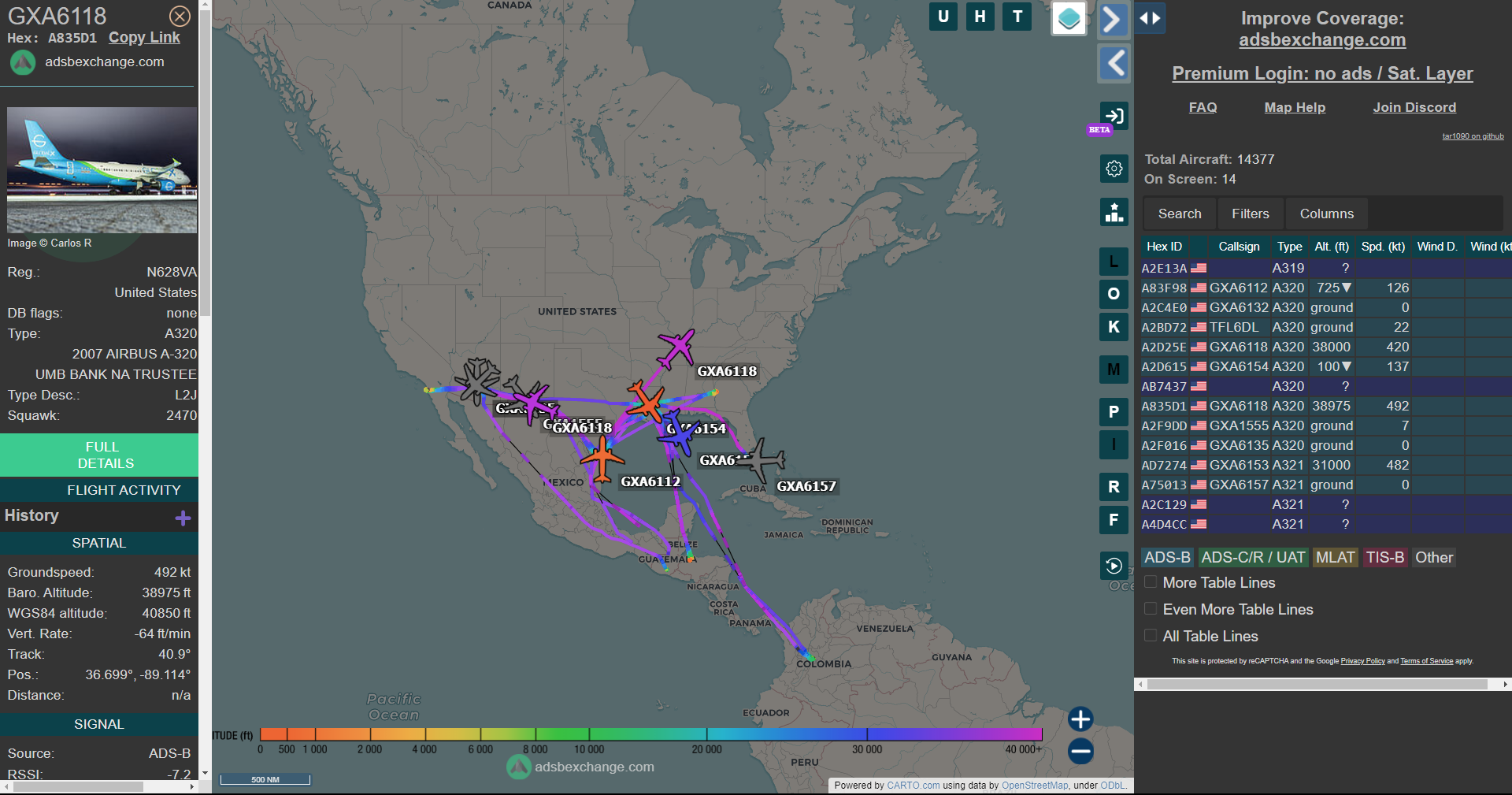Image resolution: width=1512 pixels, height=795 pixels.
Task: Select the GXA1555 table row
Action: tap(1326, 426)
